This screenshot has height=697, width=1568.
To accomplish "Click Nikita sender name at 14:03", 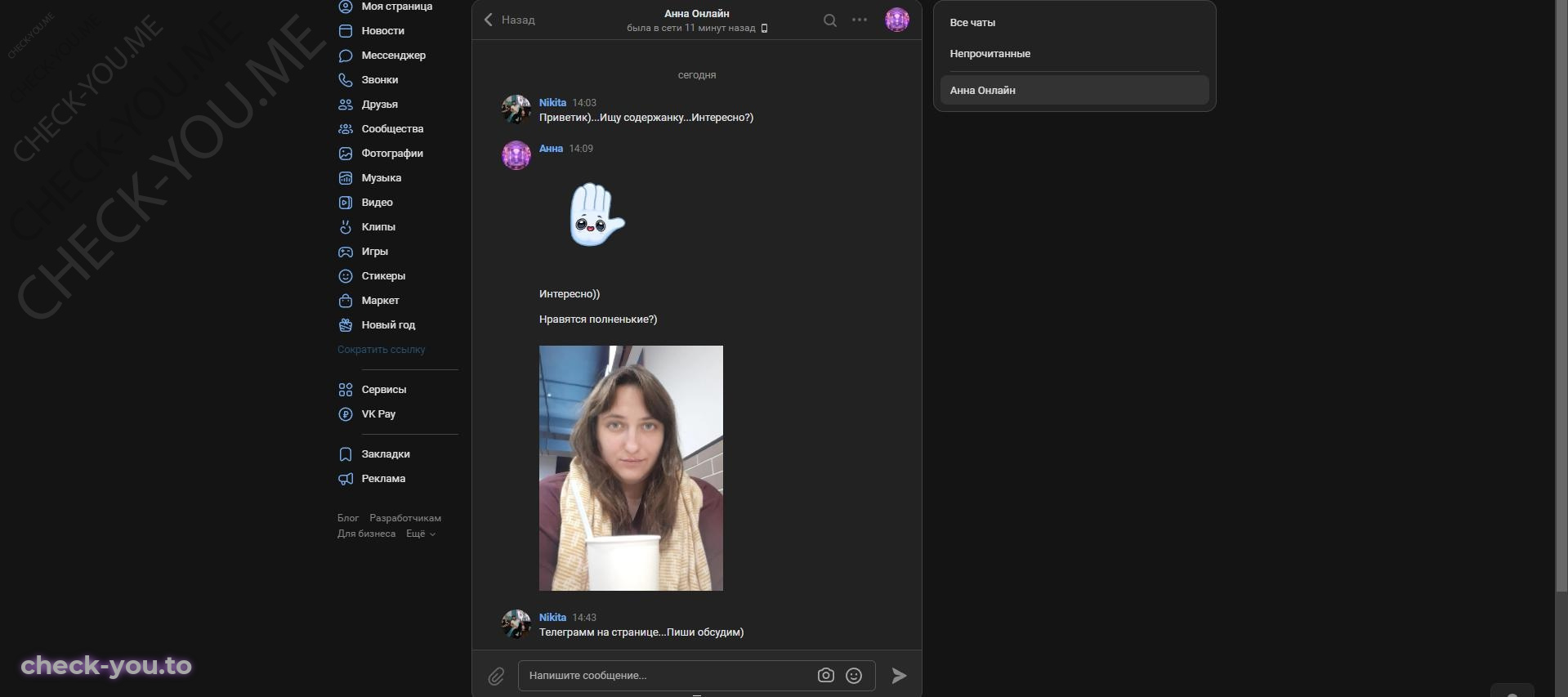I will click(552, 103).
